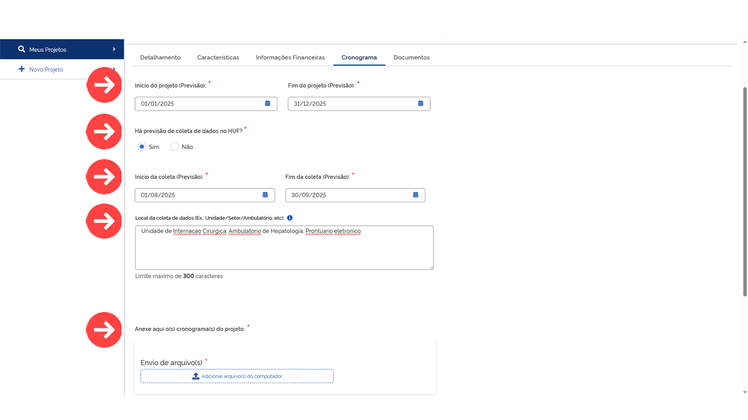The image size is (748, 420).
Task: Open calendar for Início da coleta date
Action: tap(265, 195)
